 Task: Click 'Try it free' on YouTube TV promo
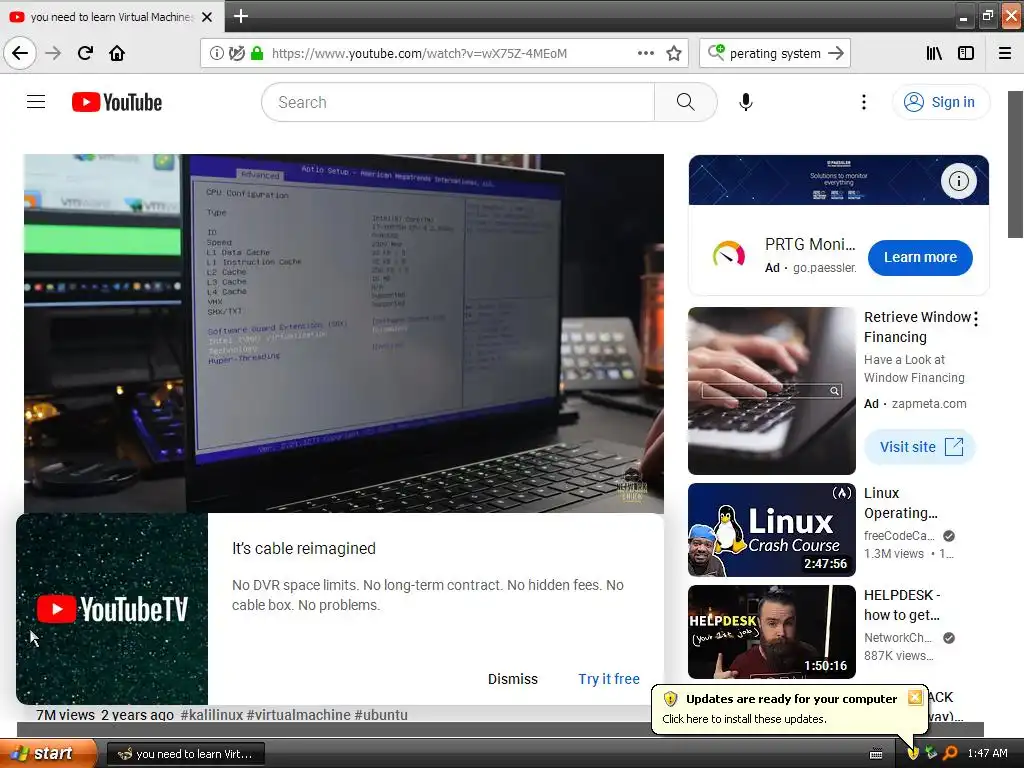[609, 679]
